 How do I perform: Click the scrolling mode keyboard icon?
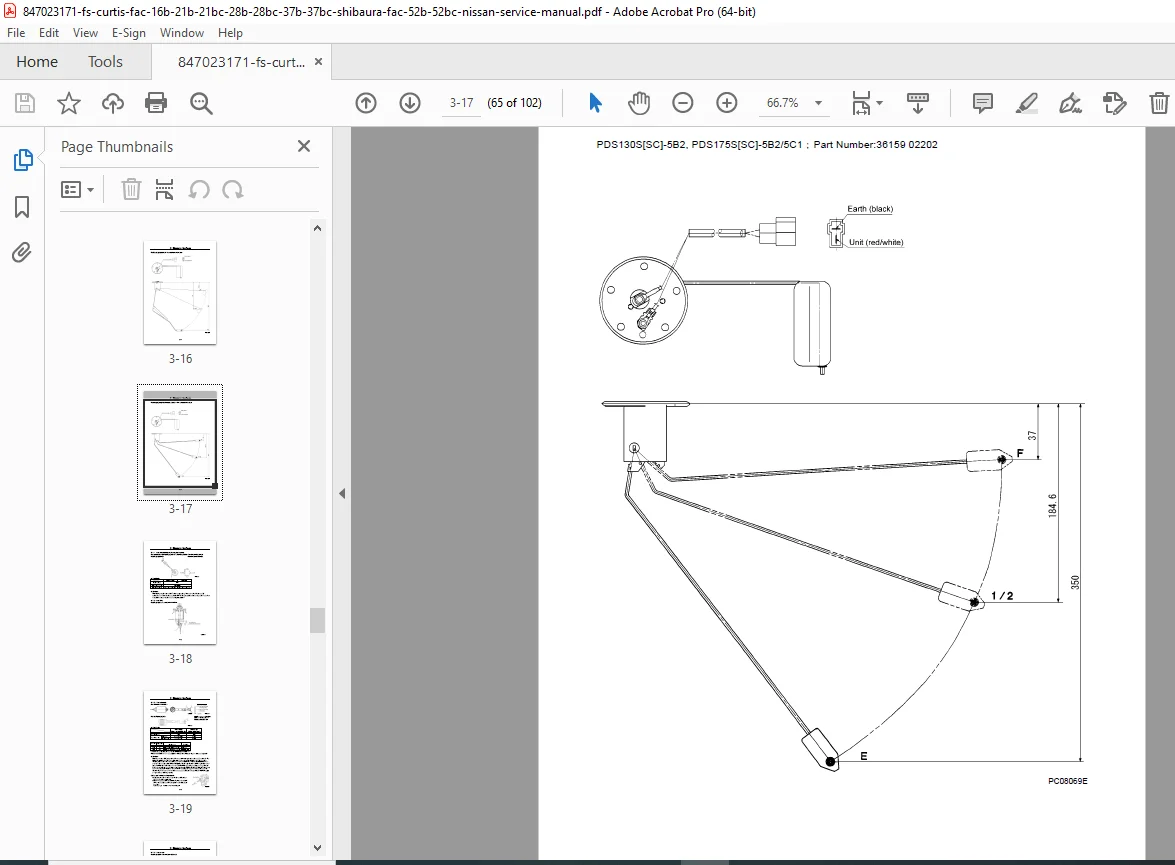pyautogui.click(x=918, y=103)
